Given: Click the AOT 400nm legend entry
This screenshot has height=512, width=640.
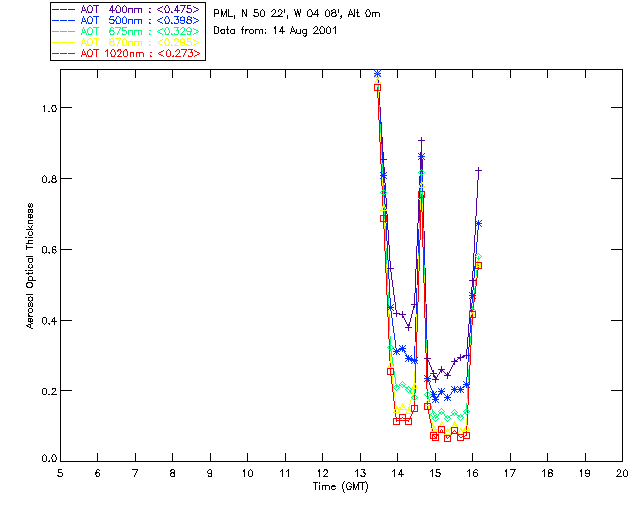Looking at the screenshot, I should (126, 9).
